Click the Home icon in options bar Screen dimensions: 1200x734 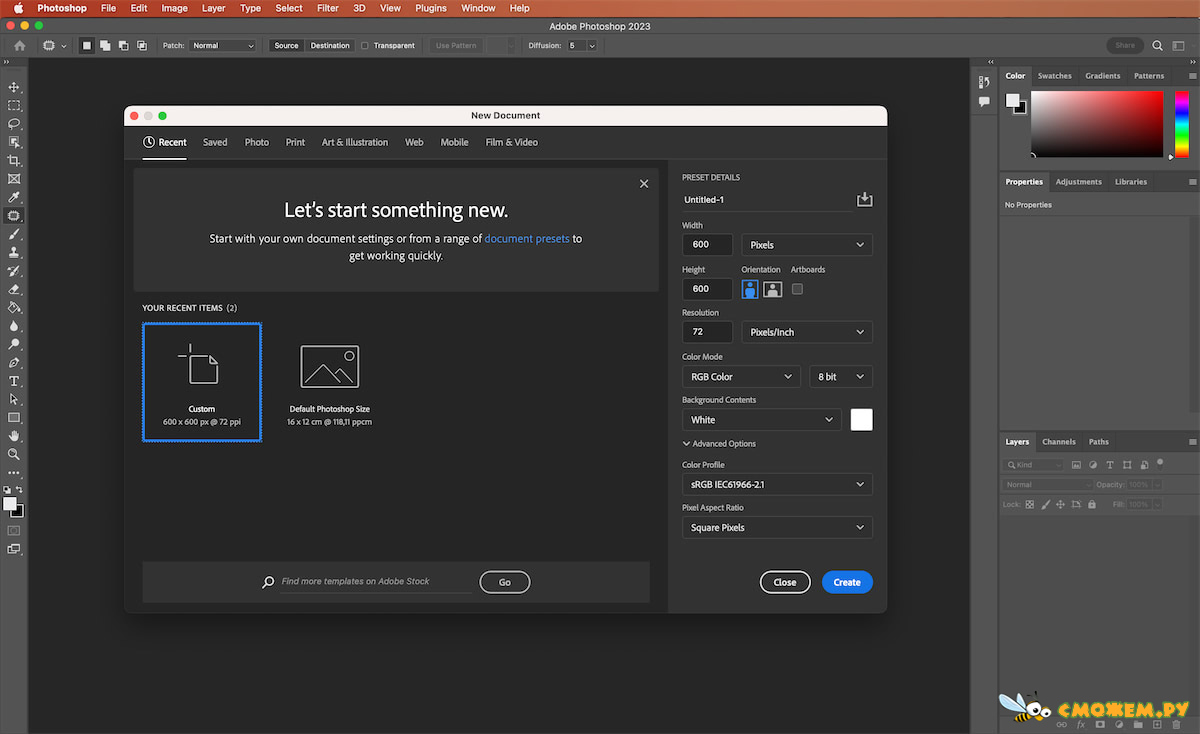click(19, 45)
